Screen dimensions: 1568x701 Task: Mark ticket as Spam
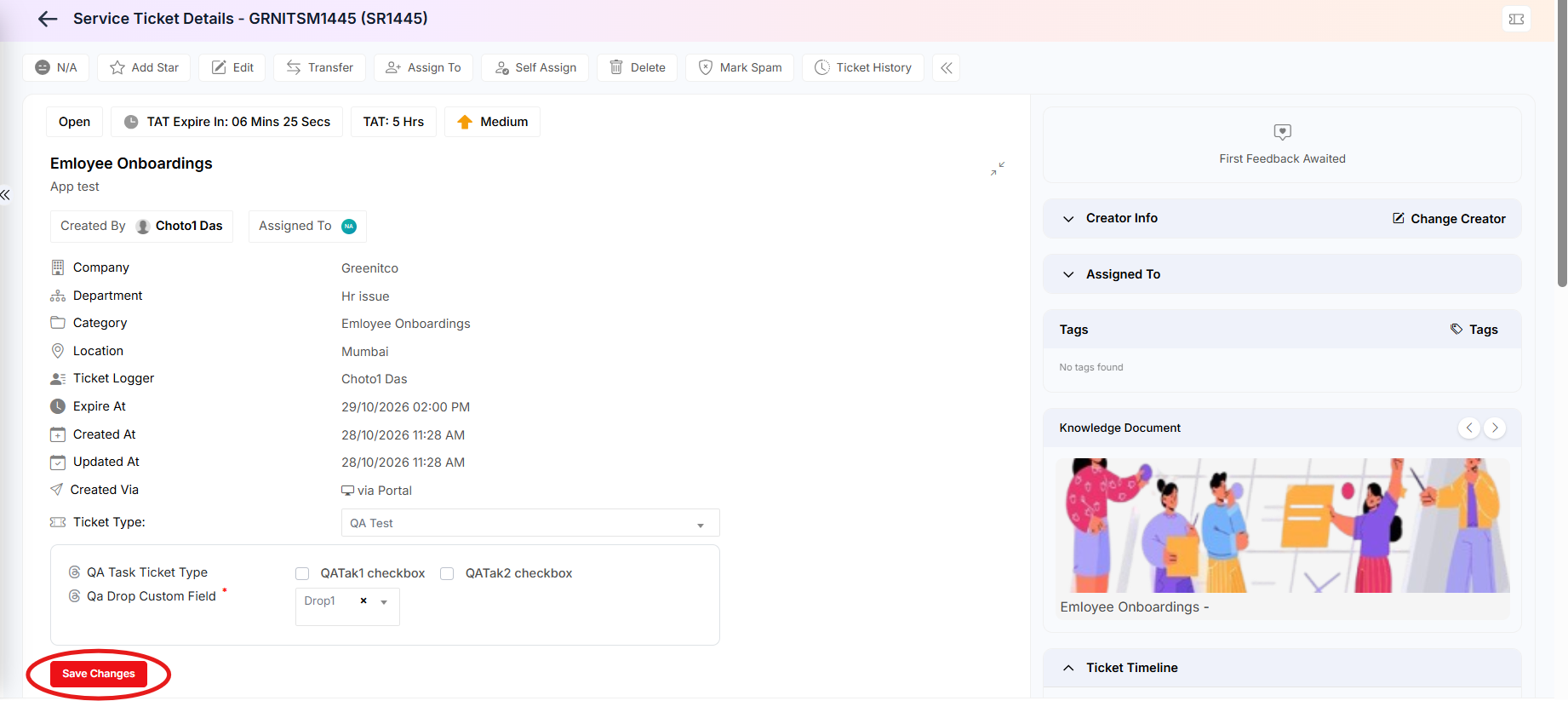coord(740,67)
